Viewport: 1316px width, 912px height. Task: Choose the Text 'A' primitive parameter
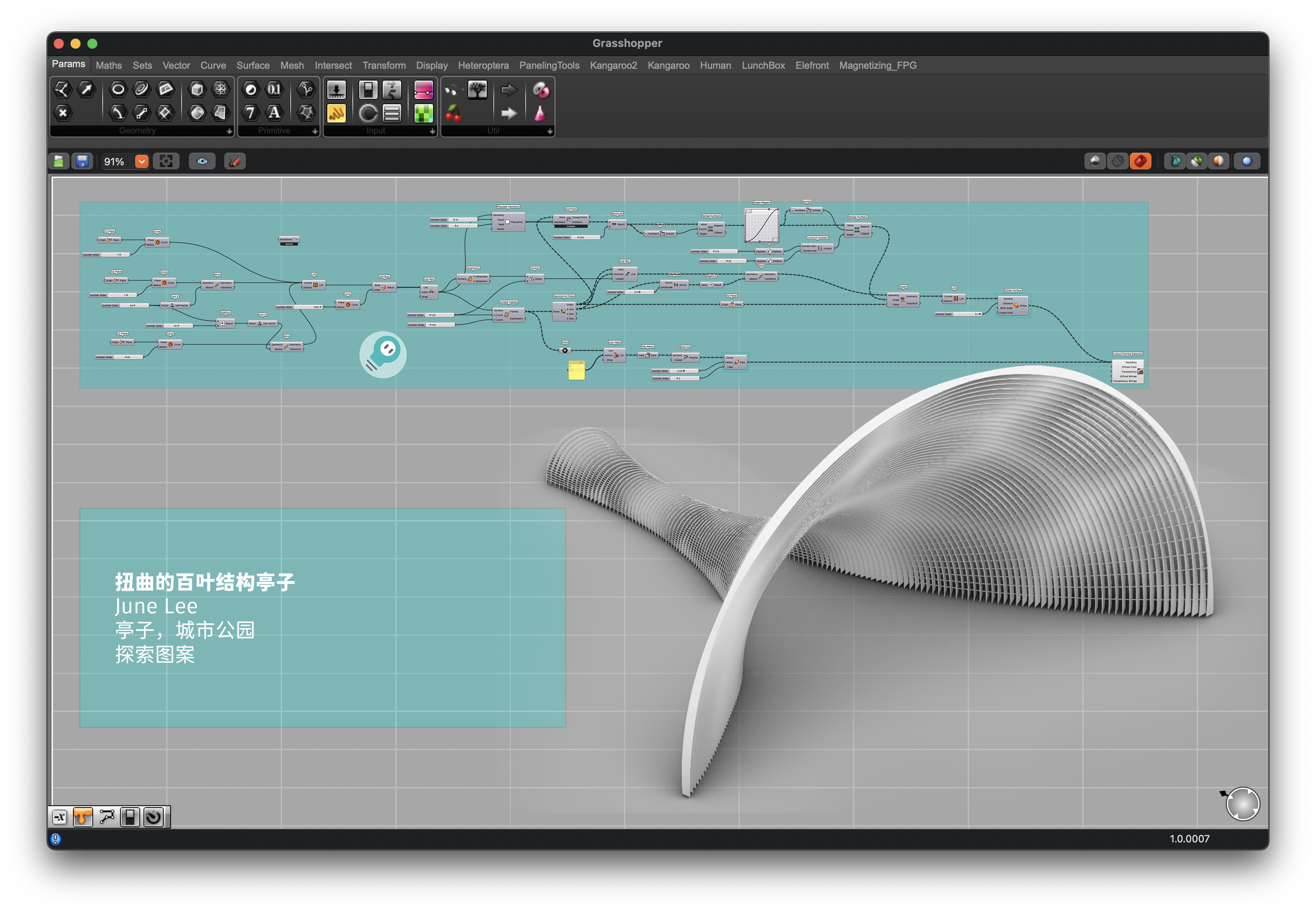274,112
